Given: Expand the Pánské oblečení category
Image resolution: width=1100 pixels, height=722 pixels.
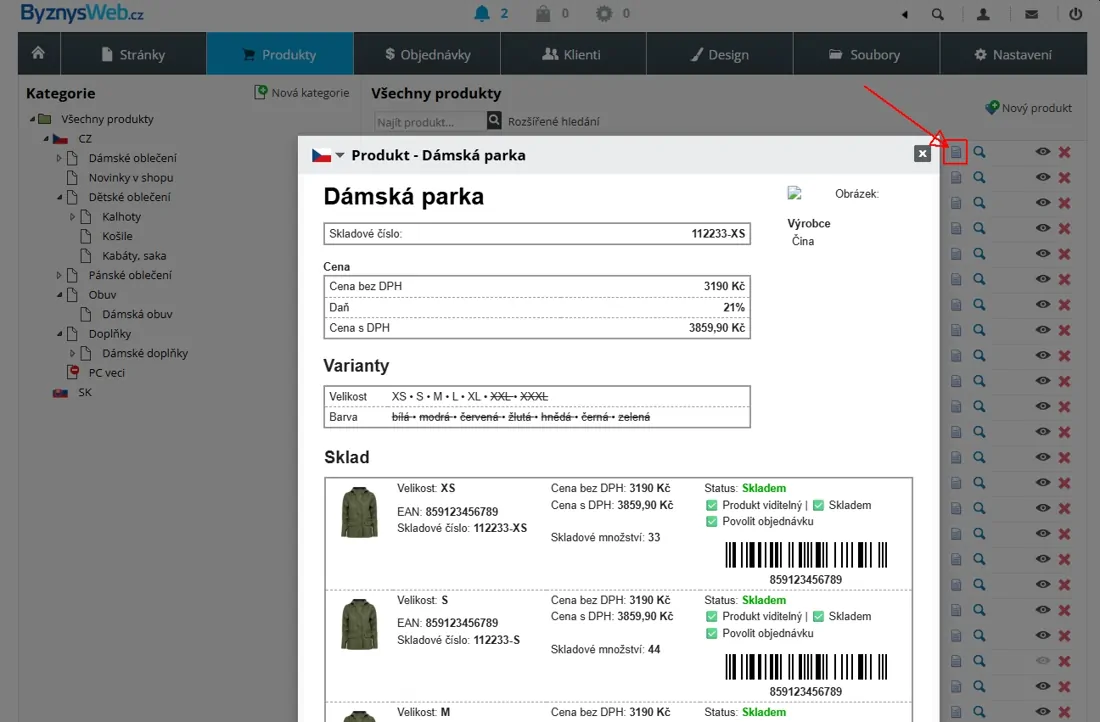Looking at the screenshot, I should click(x=59, y=275).
